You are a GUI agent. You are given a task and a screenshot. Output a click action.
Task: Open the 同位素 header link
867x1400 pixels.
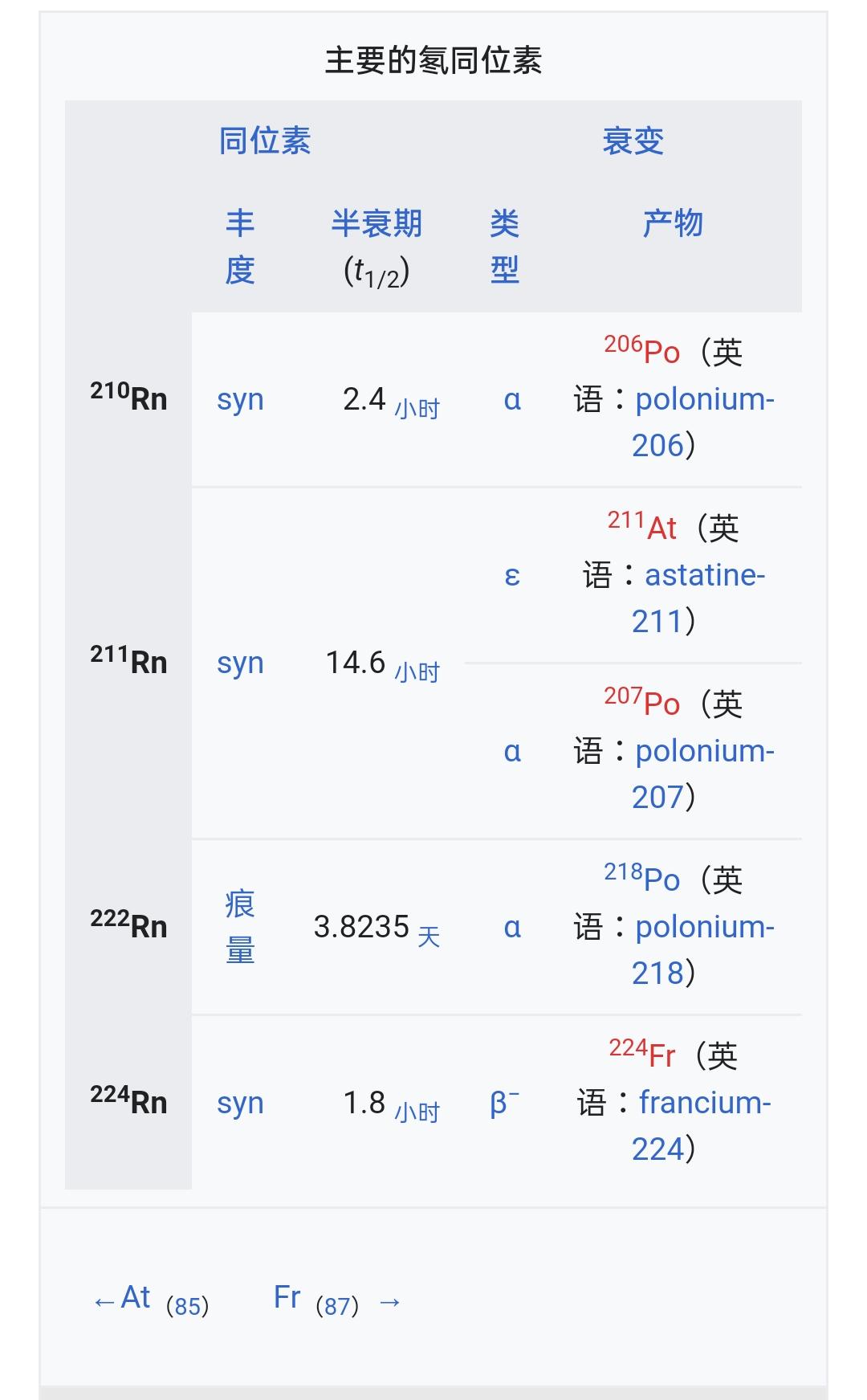pyautogui.click(x=265, y=141)
